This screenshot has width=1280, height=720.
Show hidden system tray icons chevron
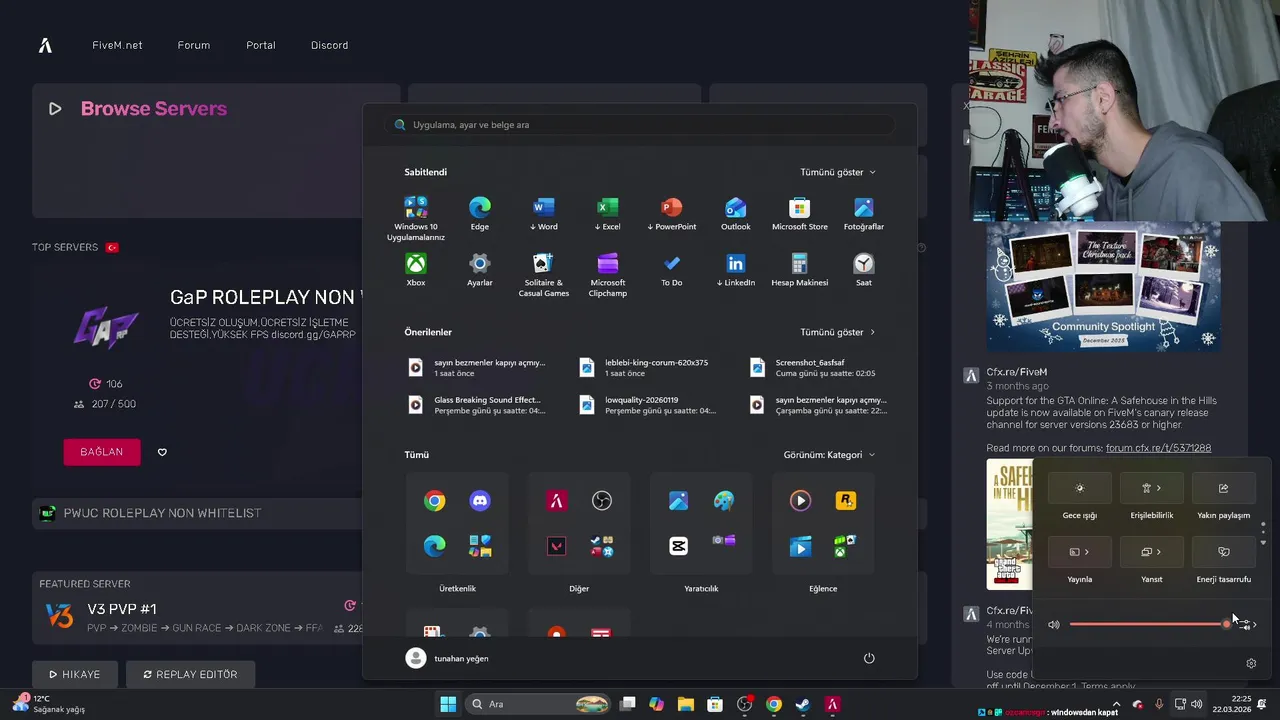pos(1118,704)
